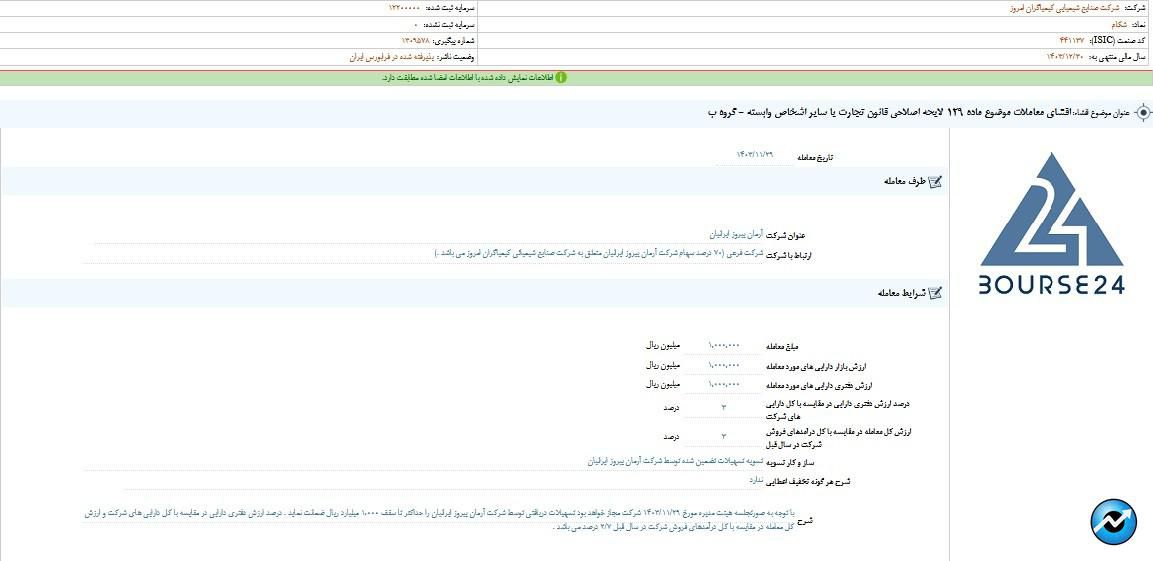Click the green info icon in the notice bar

(x=561, y=77)
